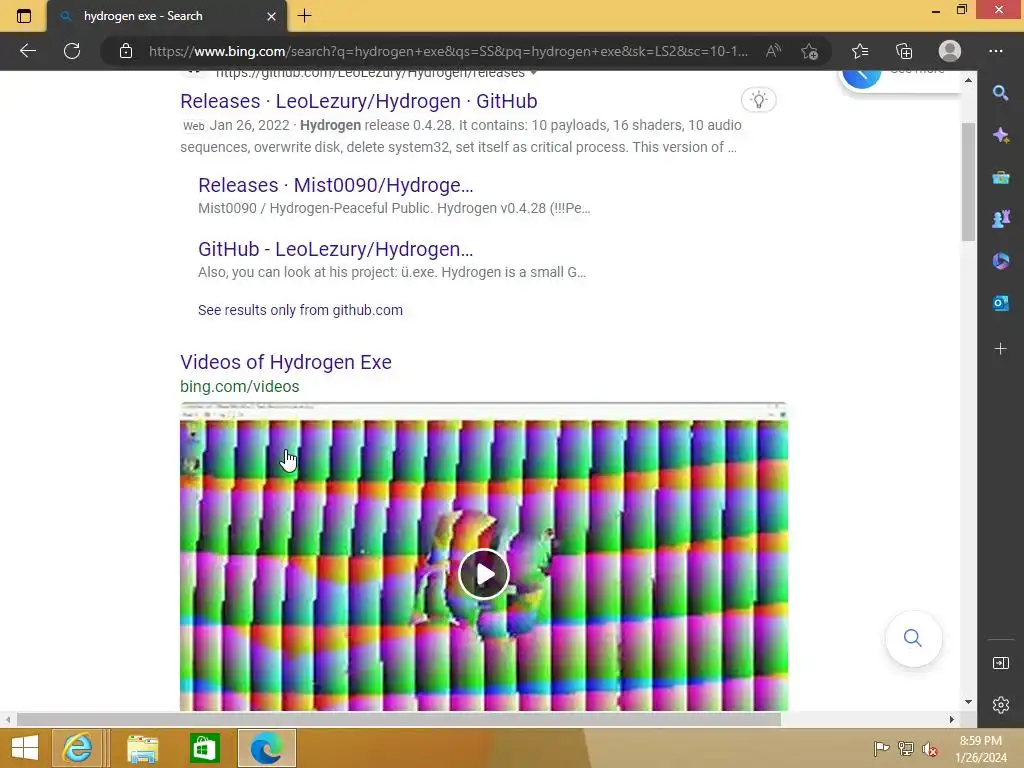Add a site to the sidebar
This screenshot has width=1024, height=768.
click(x=1000, y=349)
